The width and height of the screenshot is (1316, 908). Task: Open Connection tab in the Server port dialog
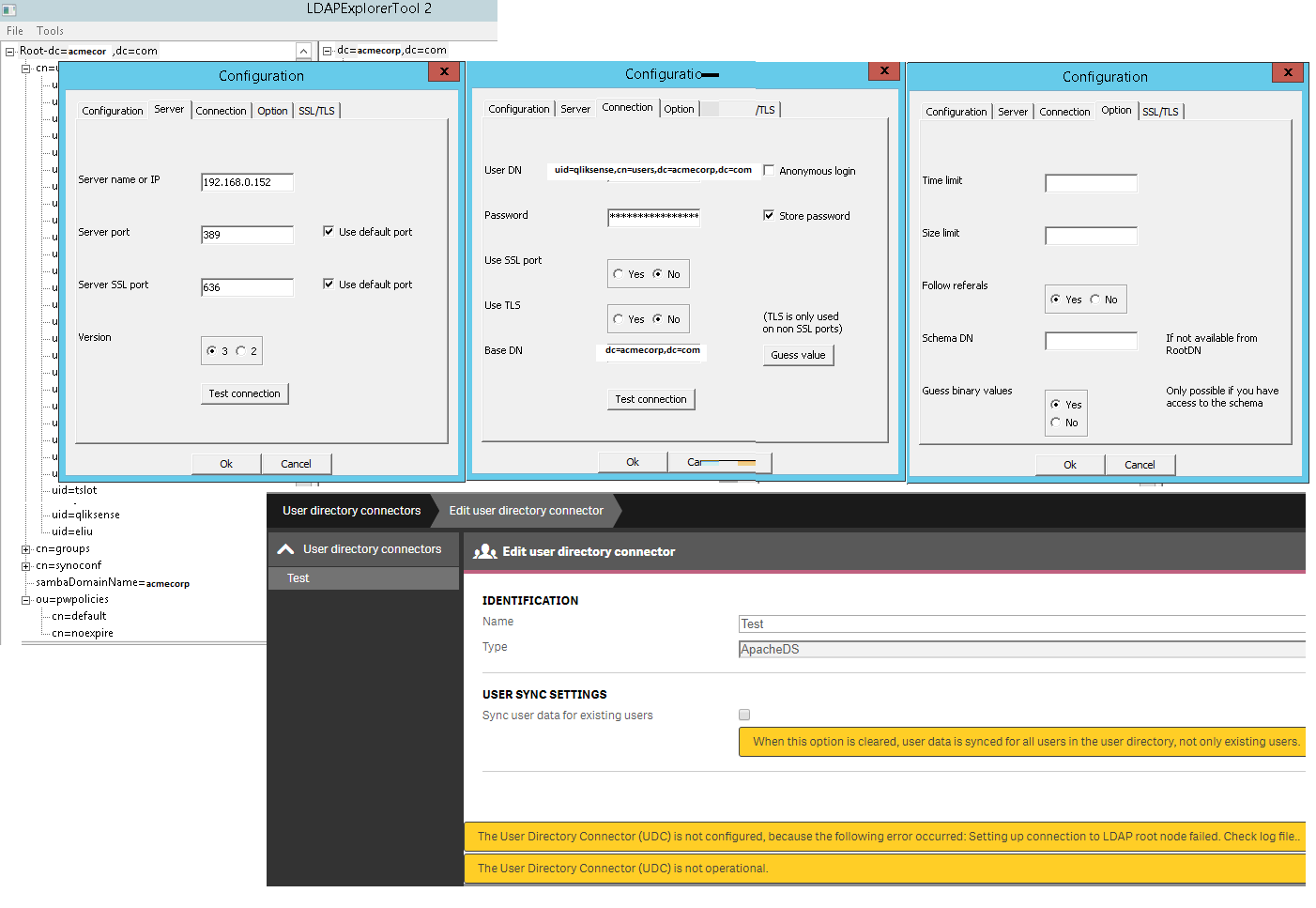pyautogui.click(x=221, y=111)
